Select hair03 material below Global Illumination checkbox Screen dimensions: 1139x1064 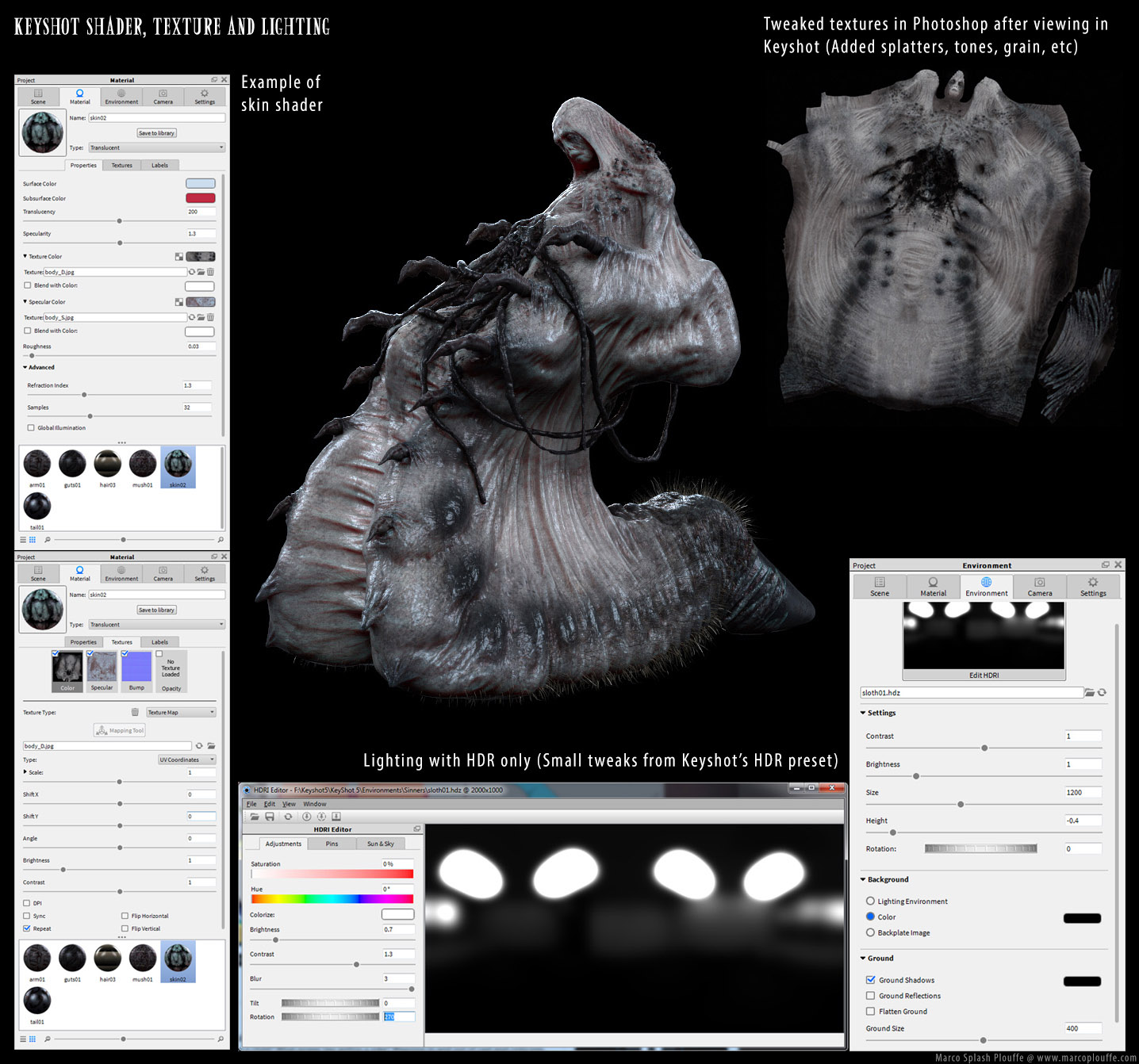point(108,469)
